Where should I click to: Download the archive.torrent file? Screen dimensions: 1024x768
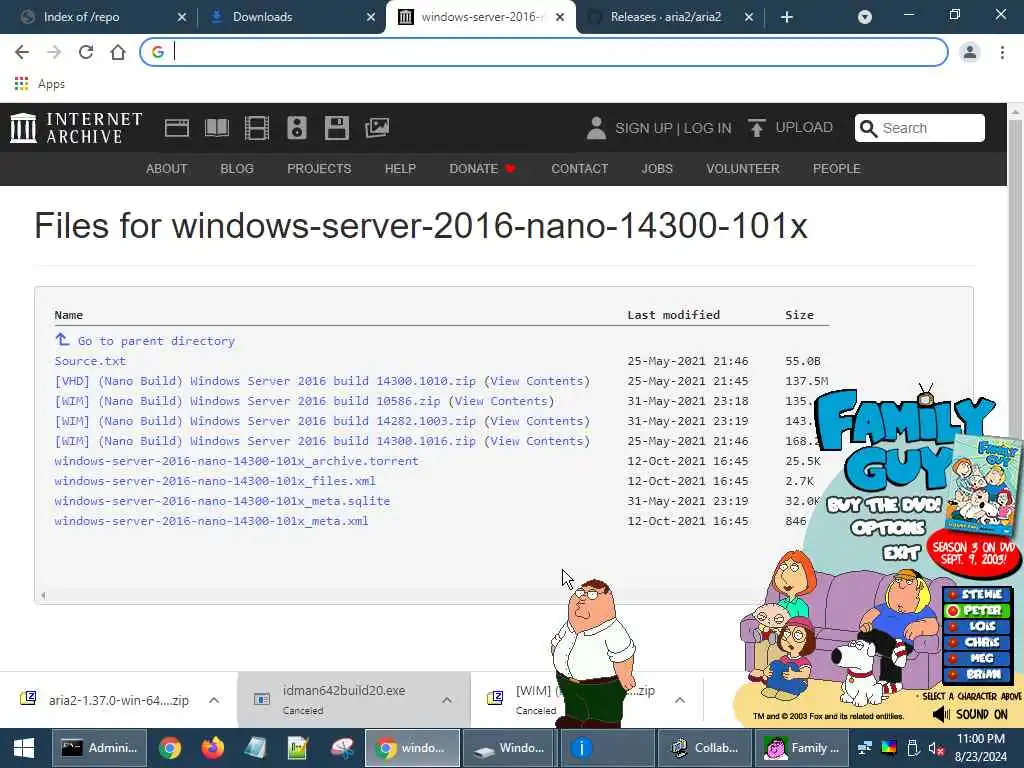(x=236, y=461)
